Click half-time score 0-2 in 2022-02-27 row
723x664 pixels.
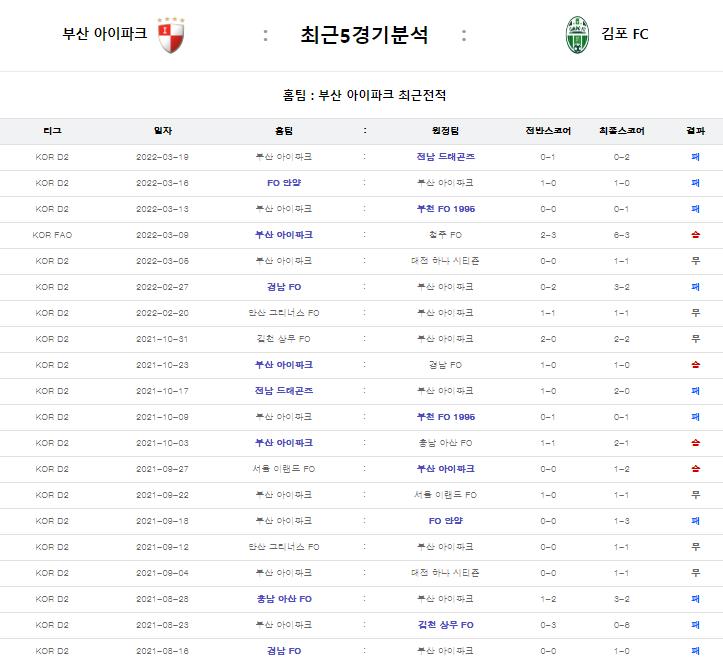548,287
